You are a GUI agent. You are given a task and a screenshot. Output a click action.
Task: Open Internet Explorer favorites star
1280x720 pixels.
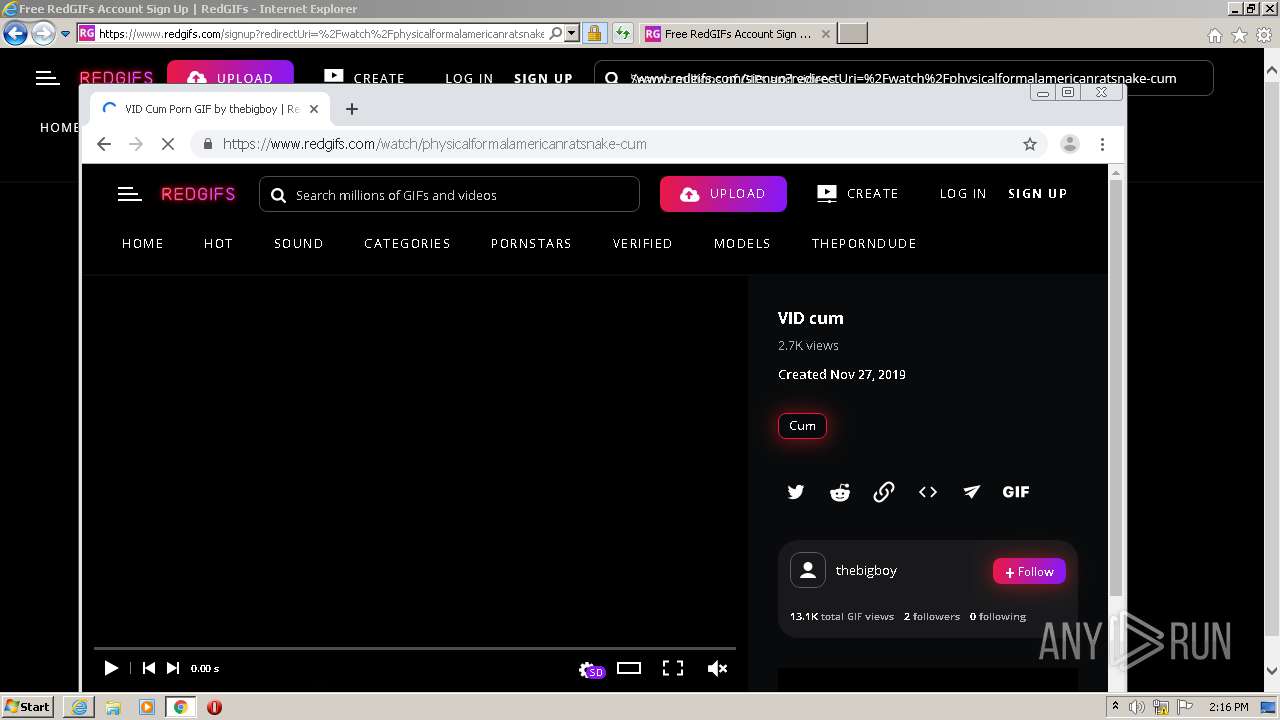tap(1239, 35)
